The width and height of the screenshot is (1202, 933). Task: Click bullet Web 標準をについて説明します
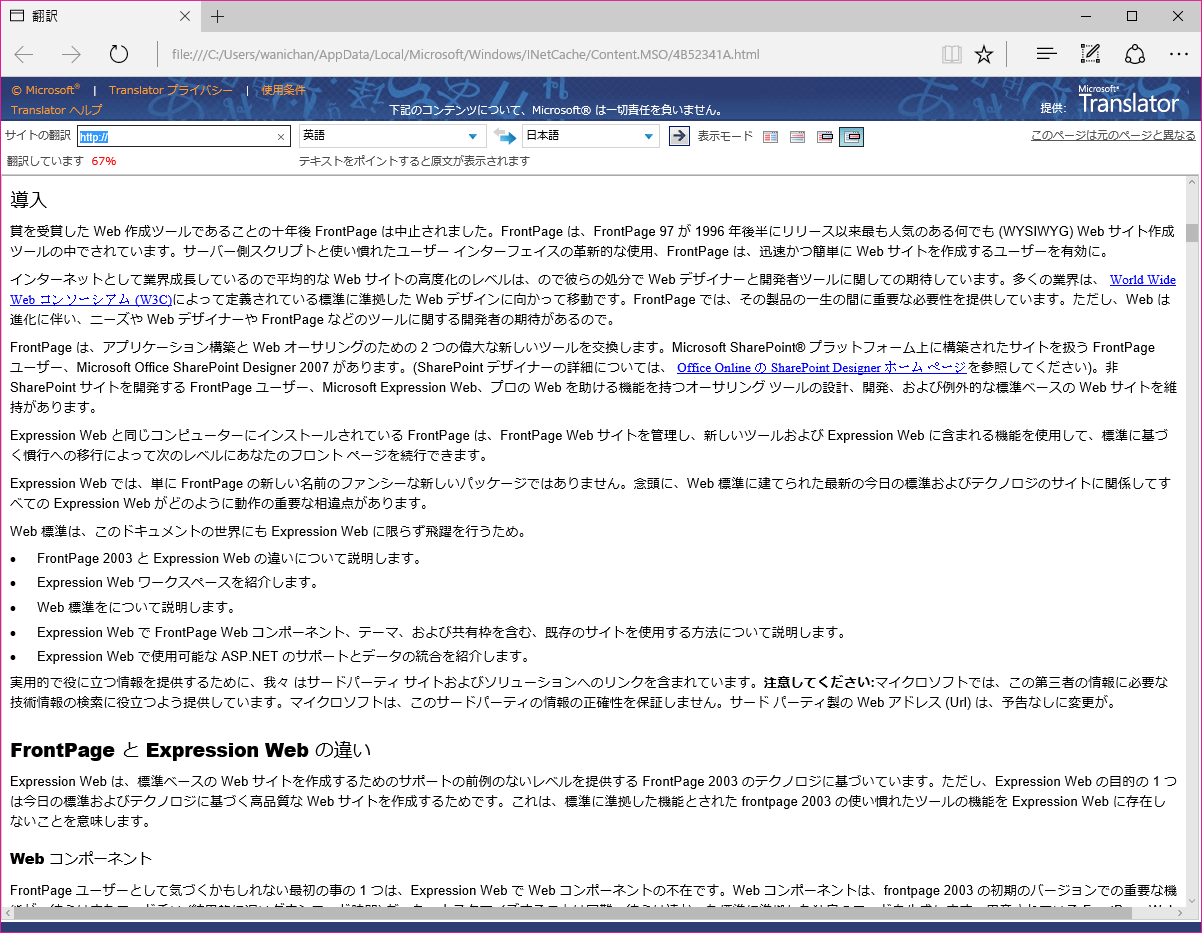click(136, 607)
